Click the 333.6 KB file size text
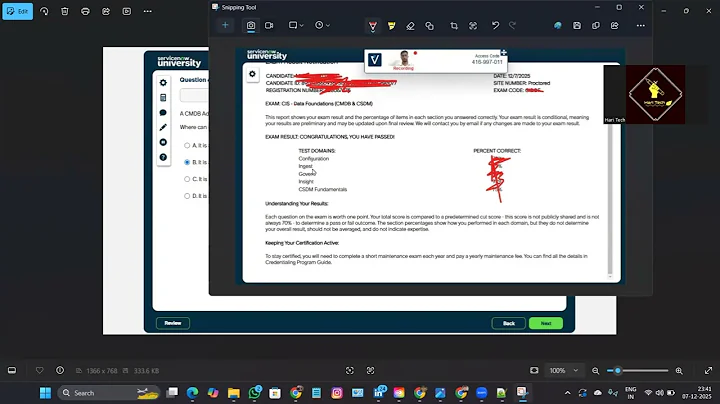This screenshot has width=720, height=404. [146, 370]
